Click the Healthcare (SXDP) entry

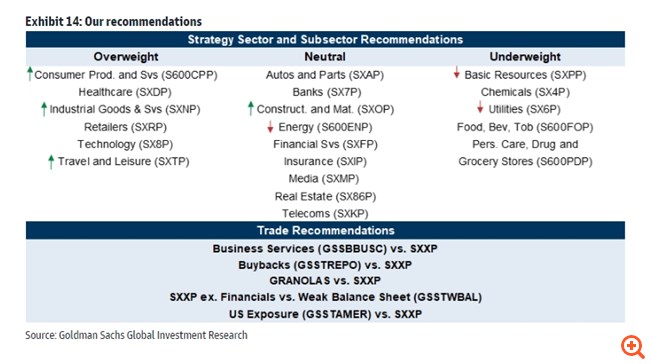[125, 92]
